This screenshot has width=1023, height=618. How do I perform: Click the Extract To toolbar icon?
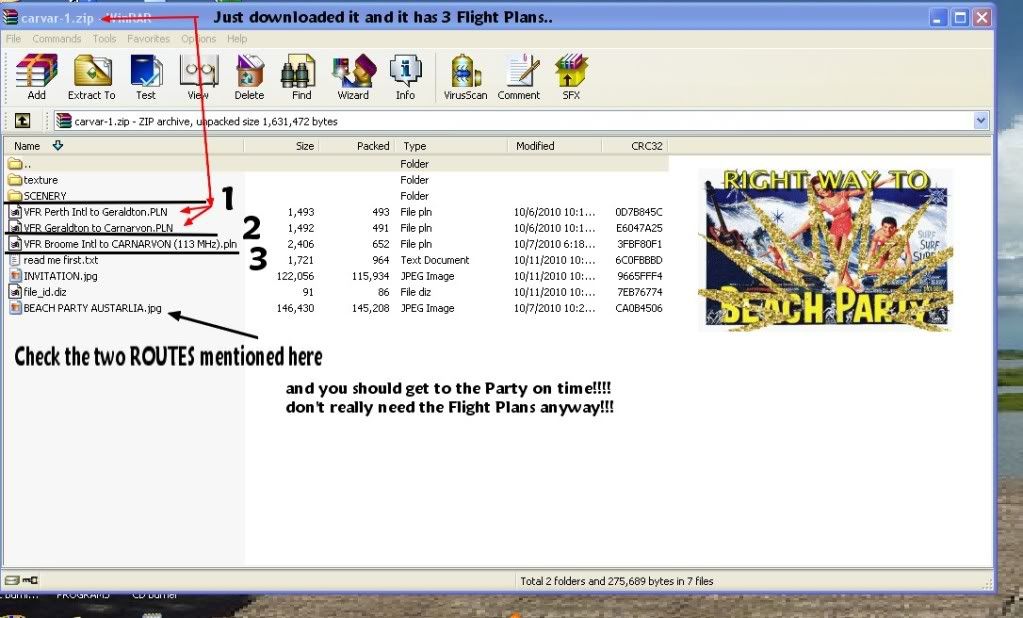point(91,76)
